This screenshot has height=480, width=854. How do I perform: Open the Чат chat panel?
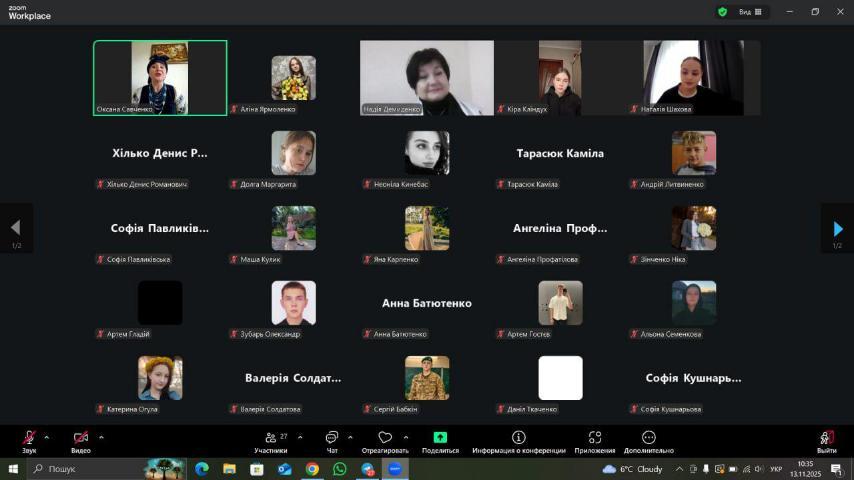[x=332, y=438]
